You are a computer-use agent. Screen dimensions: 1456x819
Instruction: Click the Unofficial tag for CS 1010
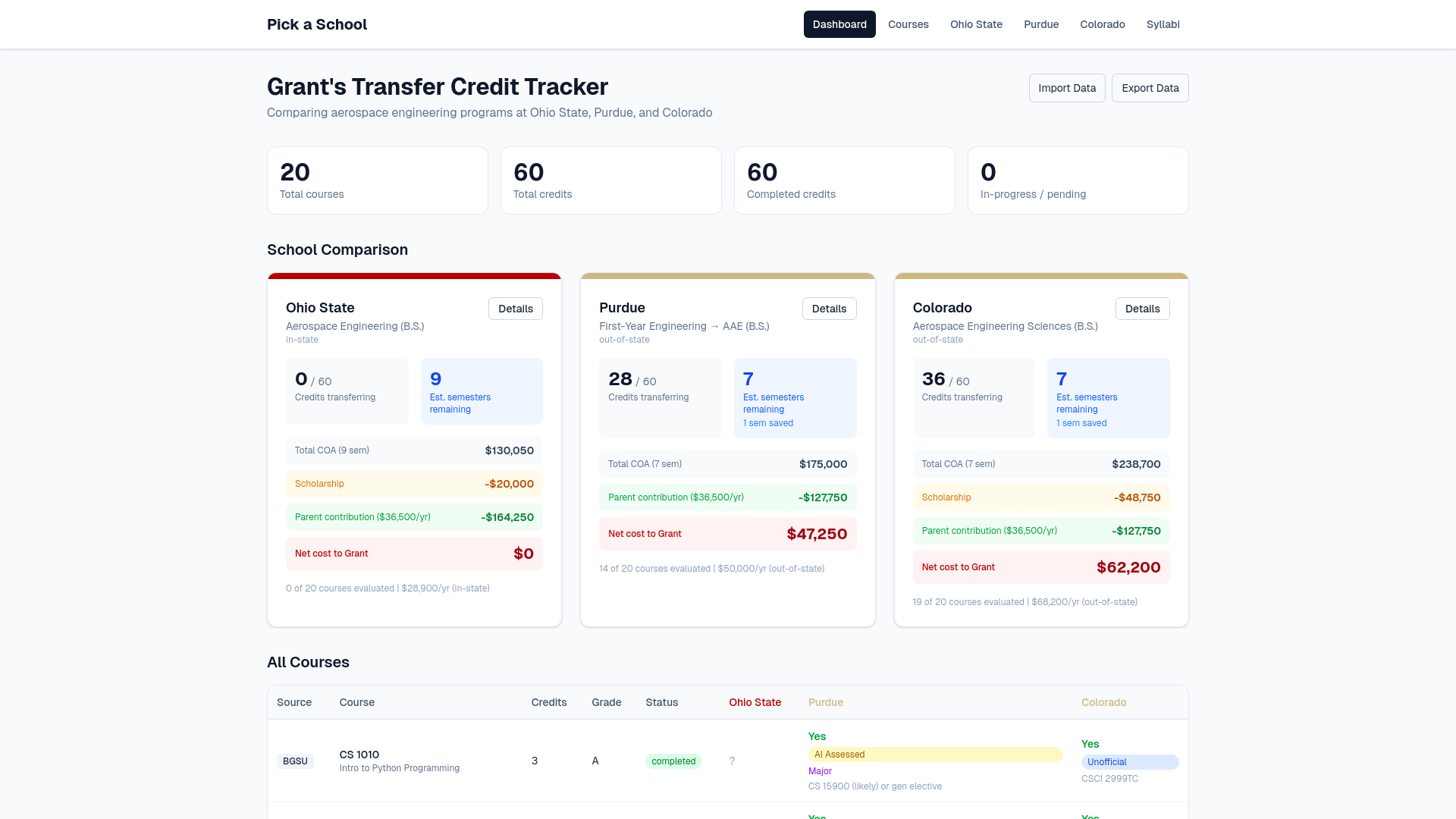pyautogui.click(x=1130, y=762)
